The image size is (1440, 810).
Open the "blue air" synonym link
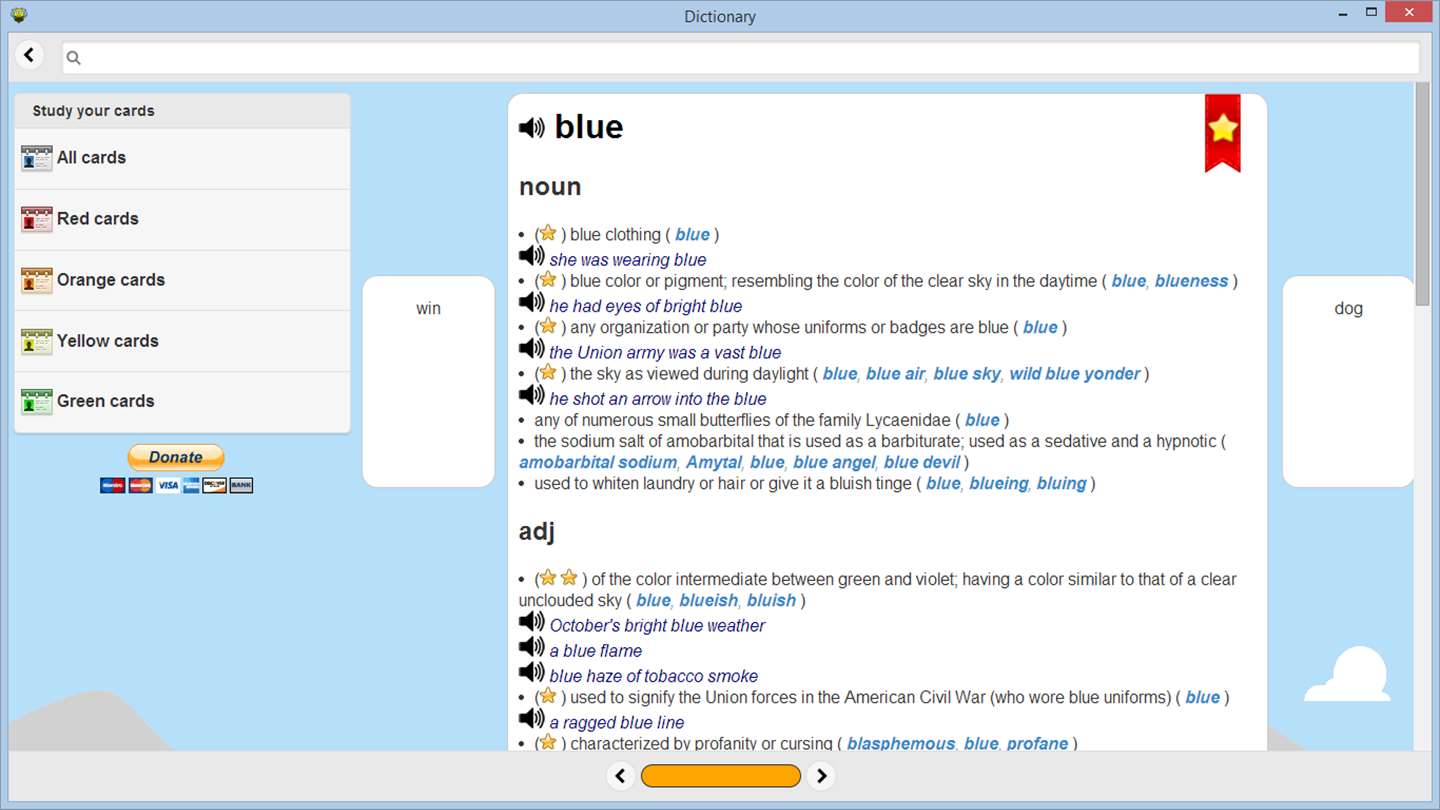pos(895,374)
